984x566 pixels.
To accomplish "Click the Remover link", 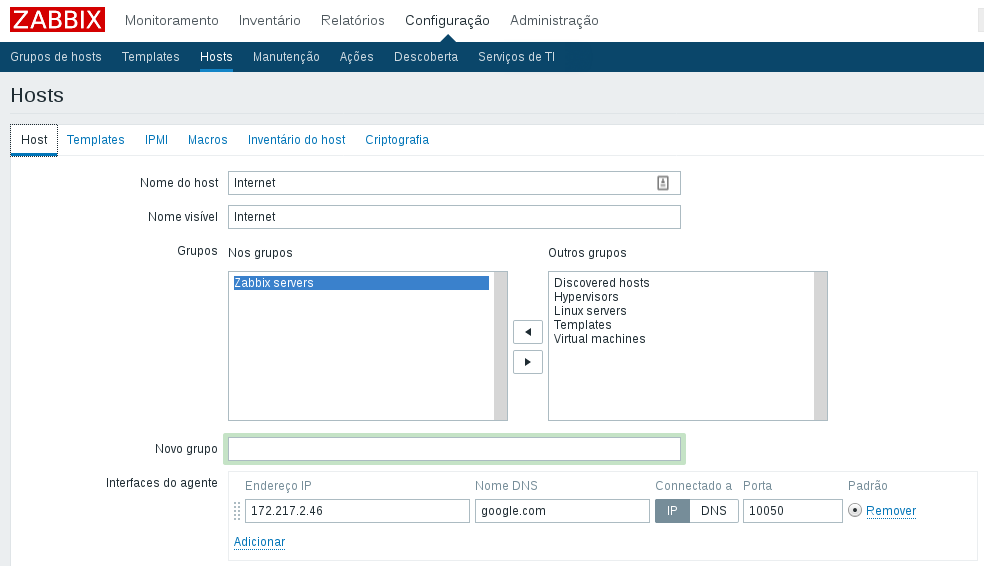I will coord(890,511).
